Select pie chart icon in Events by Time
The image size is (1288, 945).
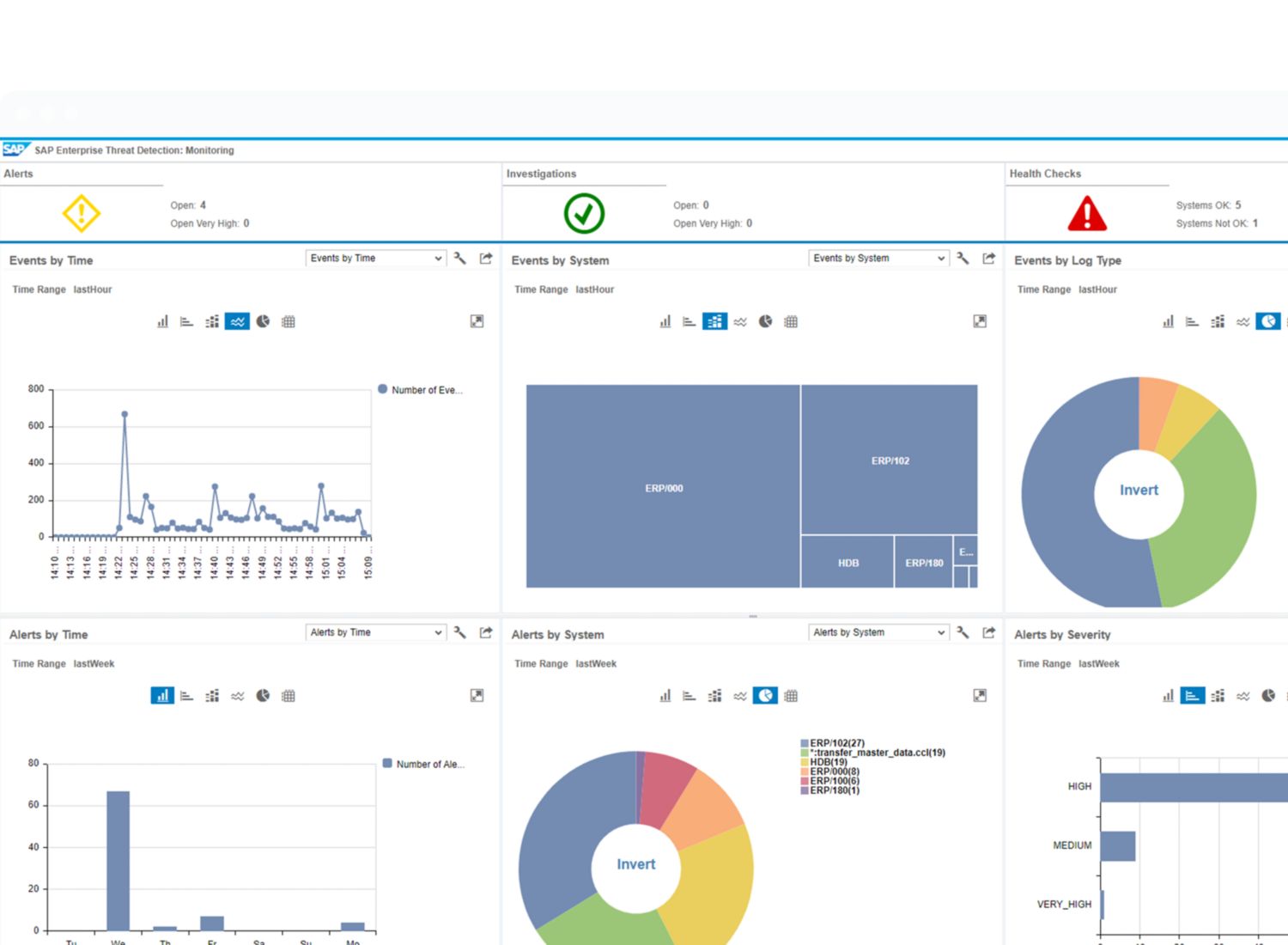[263, 321]
